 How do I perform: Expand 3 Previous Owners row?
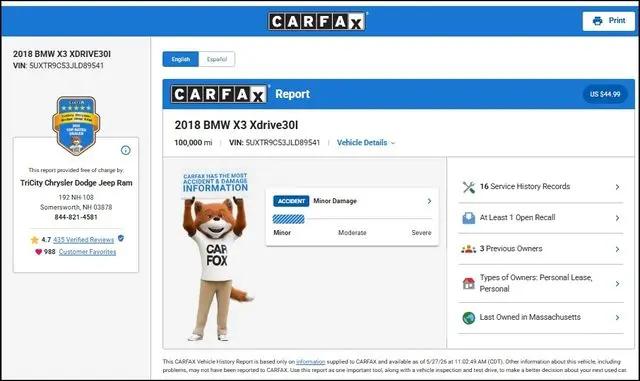(x=541, y=249)
